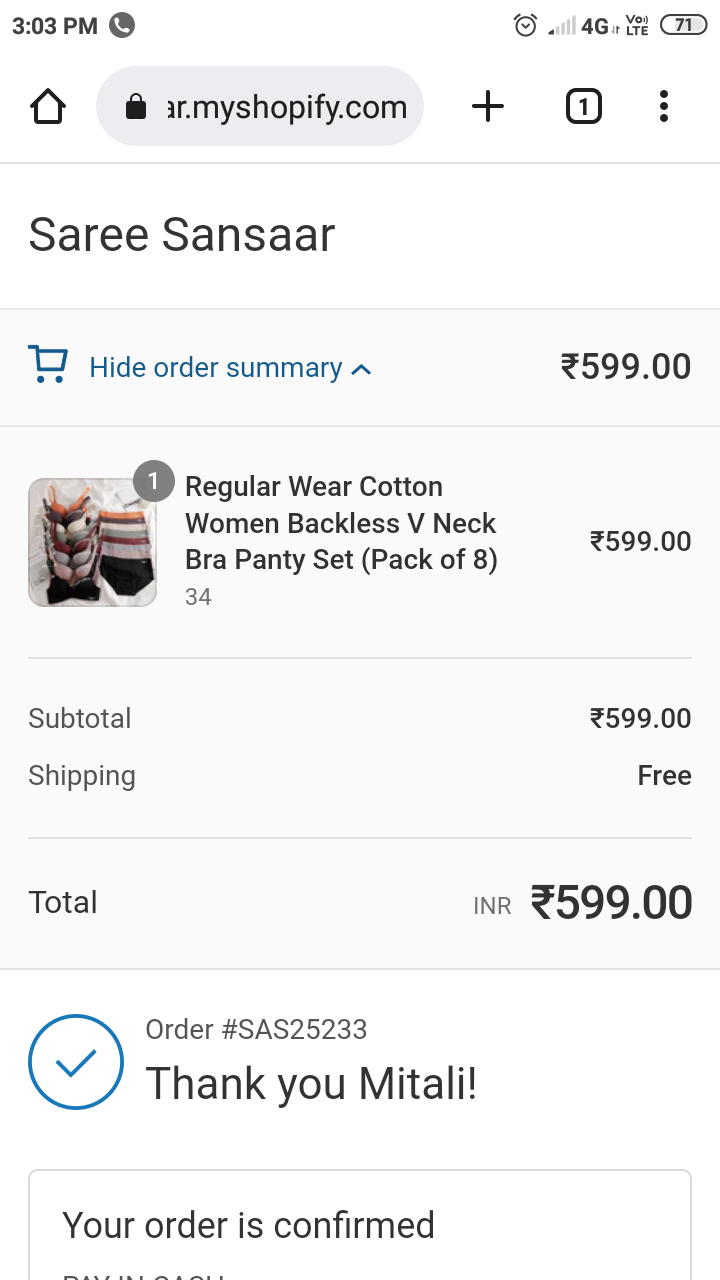Tap the bra panty set product thumbnail
This screenshot has height=1280, width=720.
pyautogui.click(x=92, y=542)
